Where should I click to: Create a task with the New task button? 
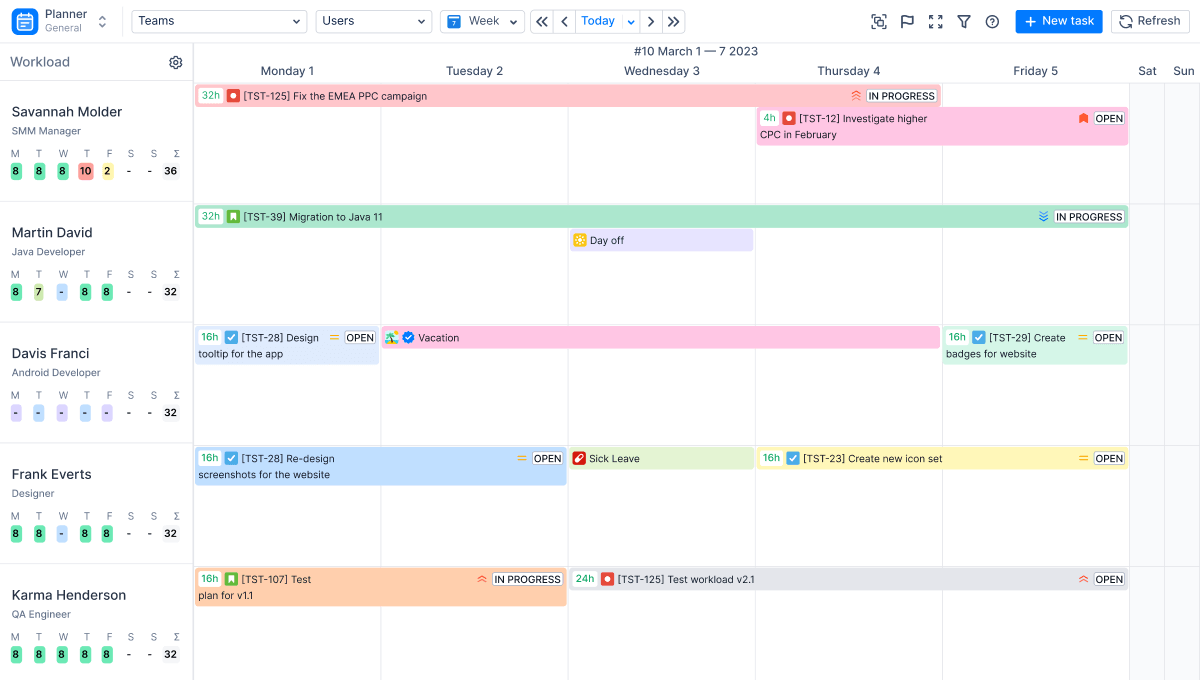(x=1058, y=20)
